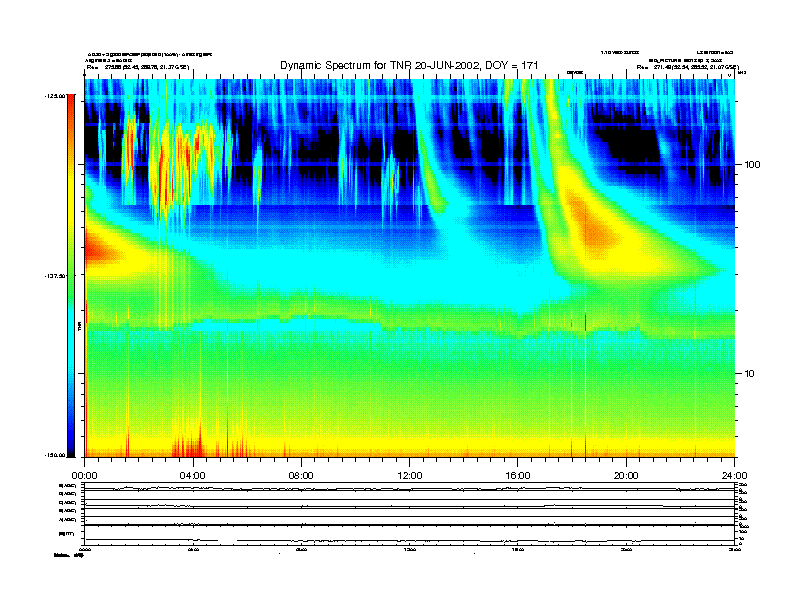Click the "-125.00" color scale label
This screenshot has height=612, width=792.
pyautogui.click(x=55, y=95)
